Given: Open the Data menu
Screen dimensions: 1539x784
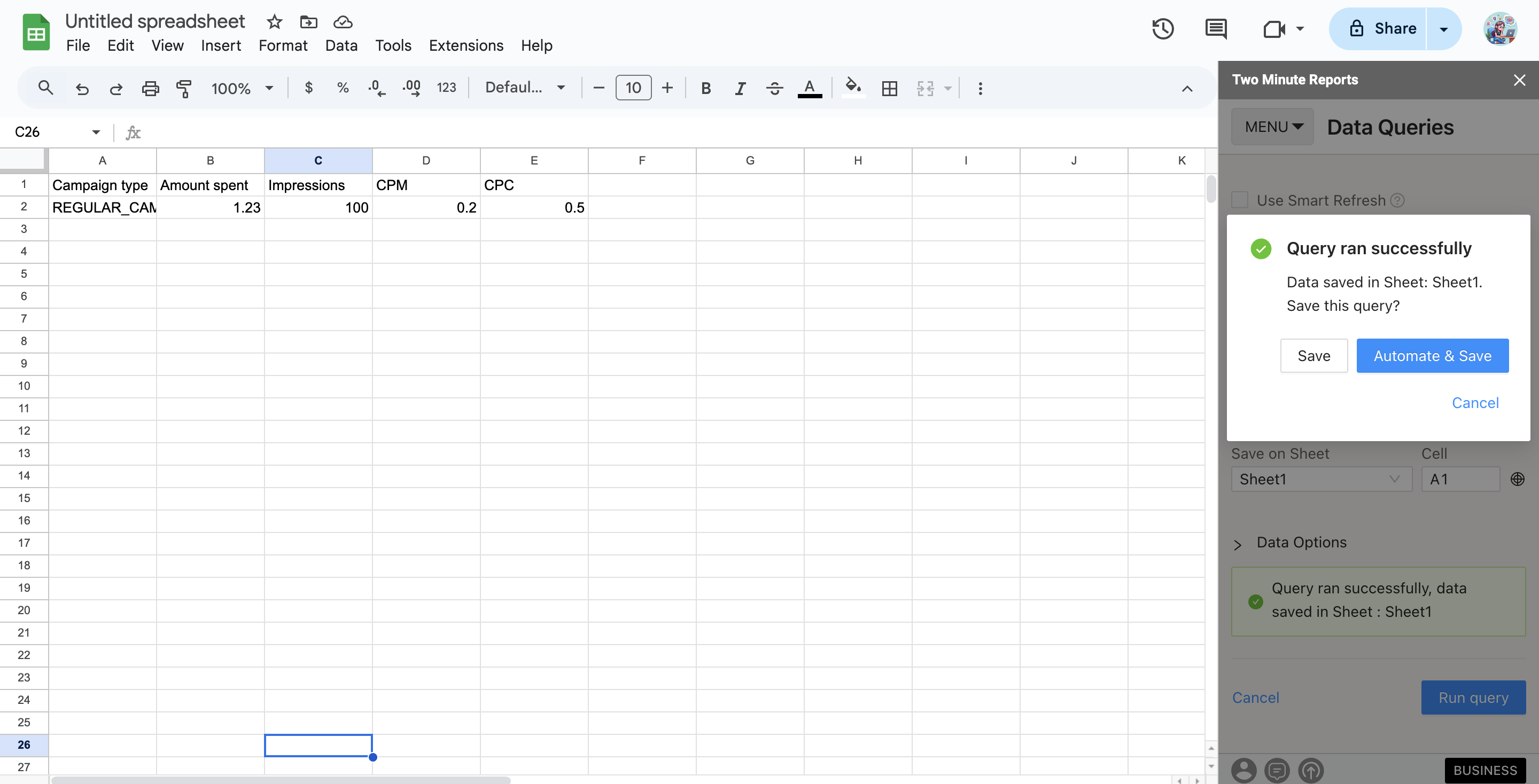Looking at the screenshot, I should [x=340, y=45].
